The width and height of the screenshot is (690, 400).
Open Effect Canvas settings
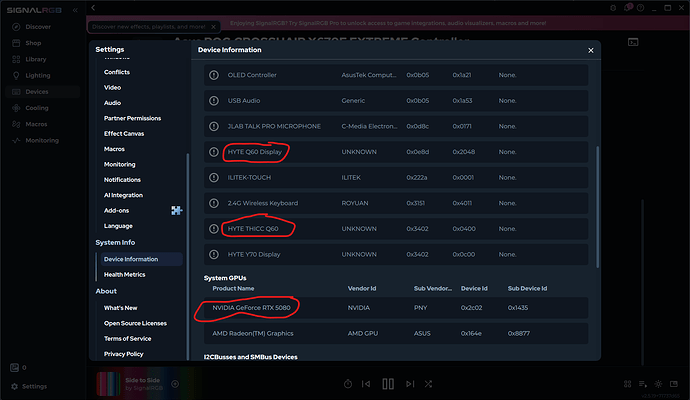124,134
